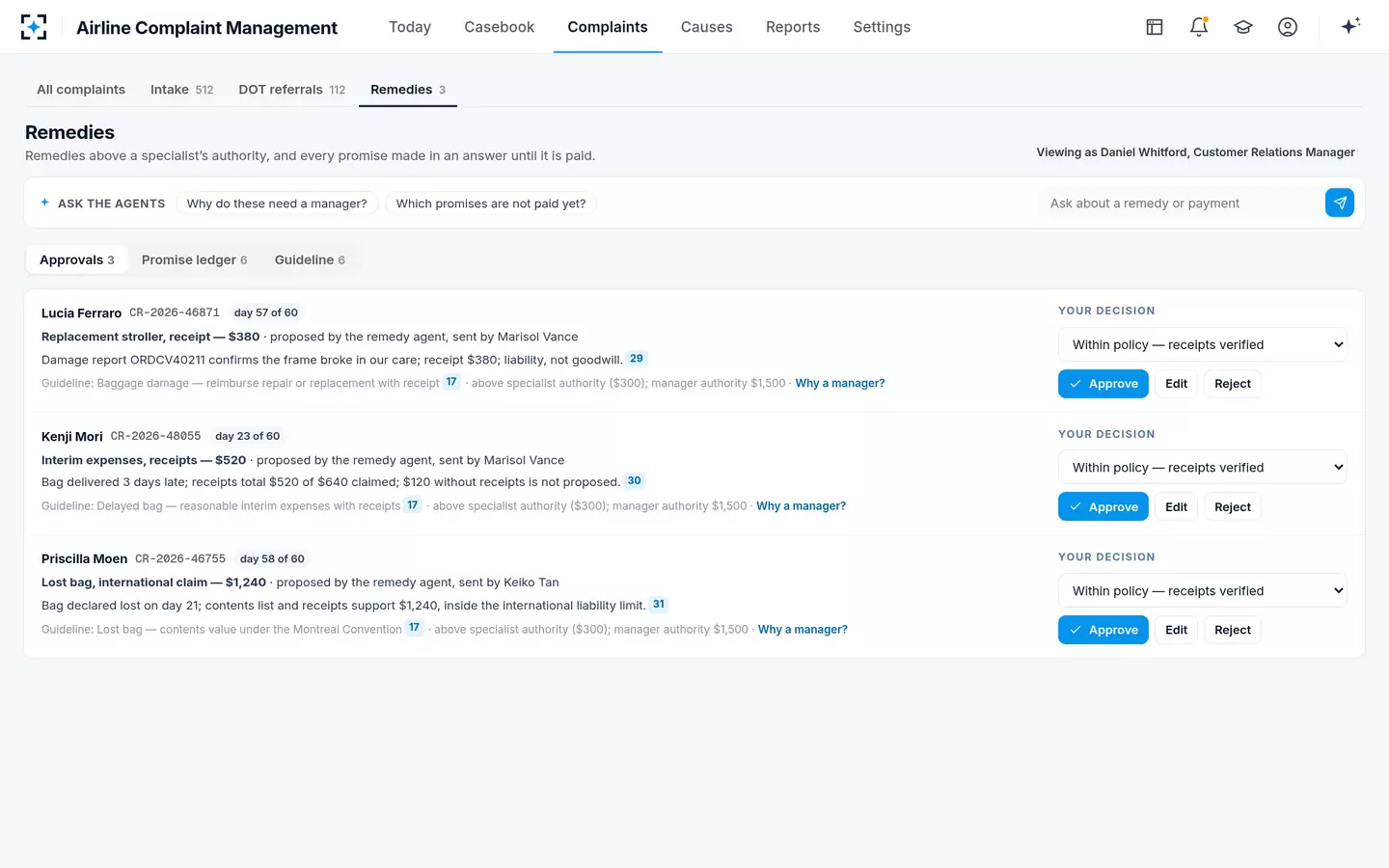The width and height of the screenshot is (1389, 868).
Task: Reject Lucia Ferraro's stroller remedy
Action: click(1233, 384)
